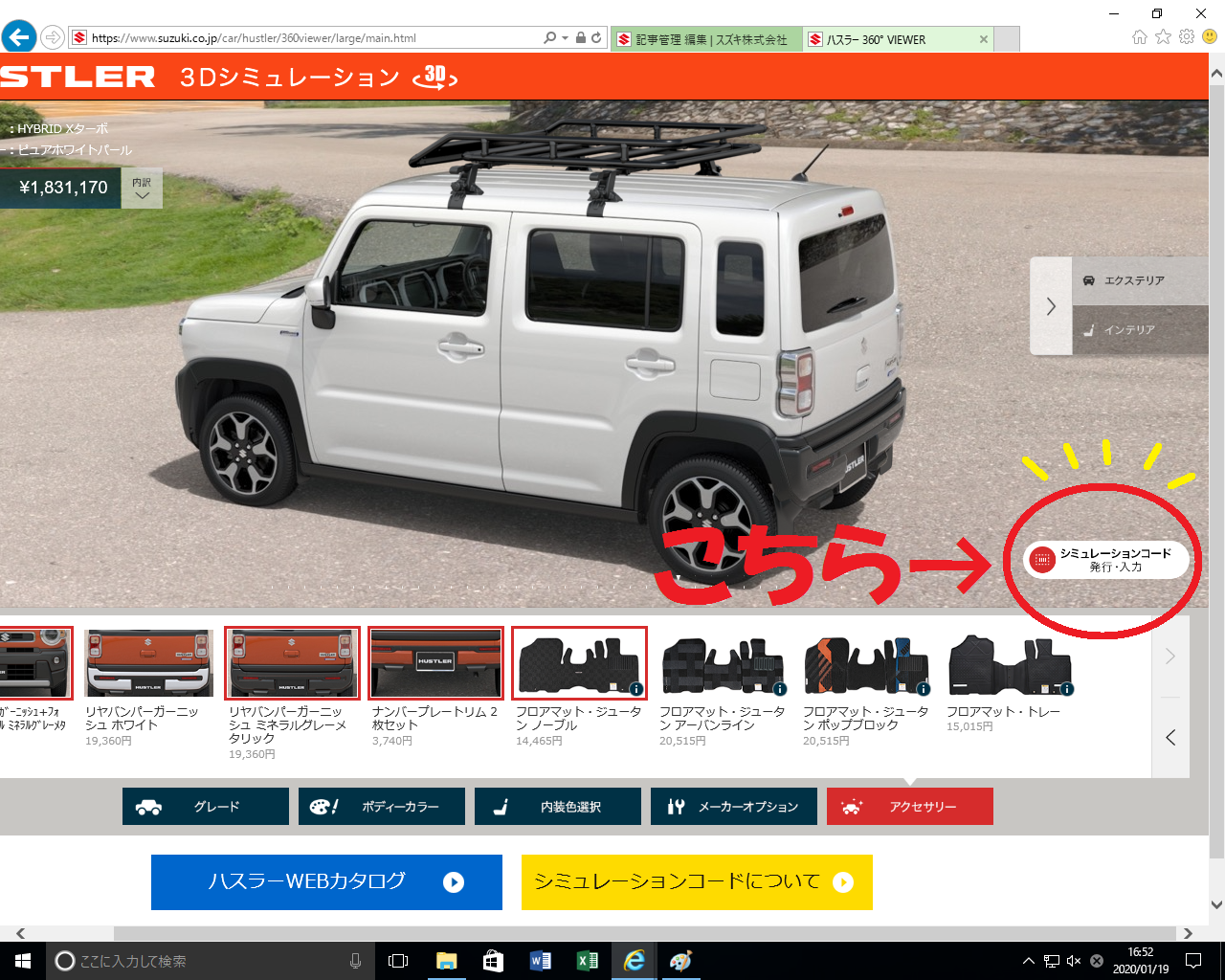Open Task View in taskbar

coord(398,961)
